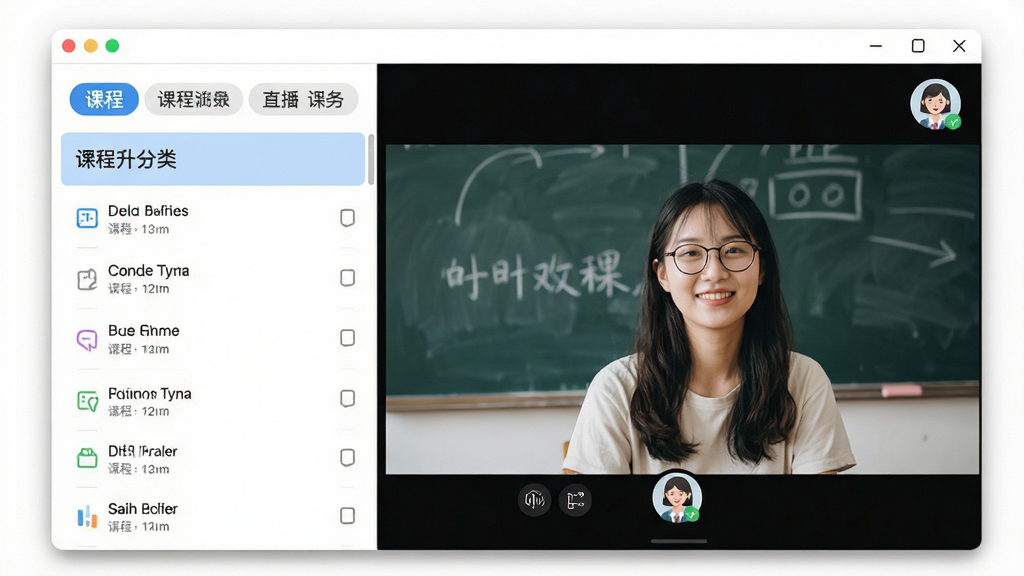Tick the Conde Tyna checkbox
The width and height of the screenshot is (1024, 576).
347,278
